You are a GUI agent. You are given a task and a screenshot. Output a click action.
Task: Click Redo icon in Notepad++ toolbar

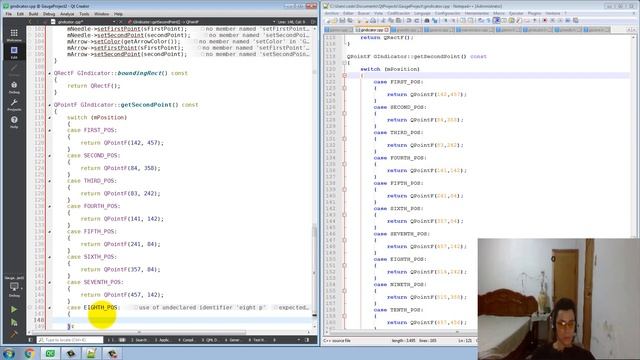pos(416,20)
